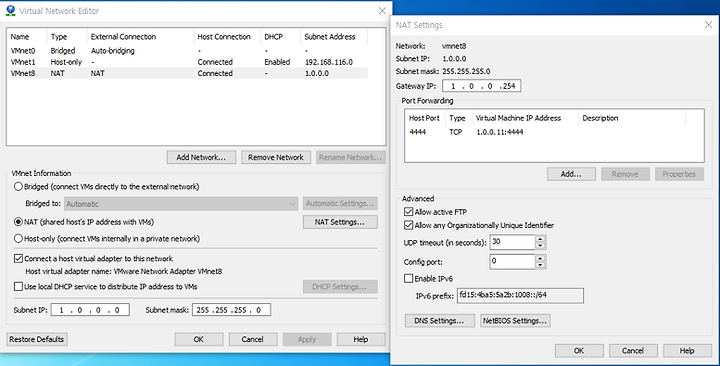Close the Virtual Network Editor window

pos(382,11)
